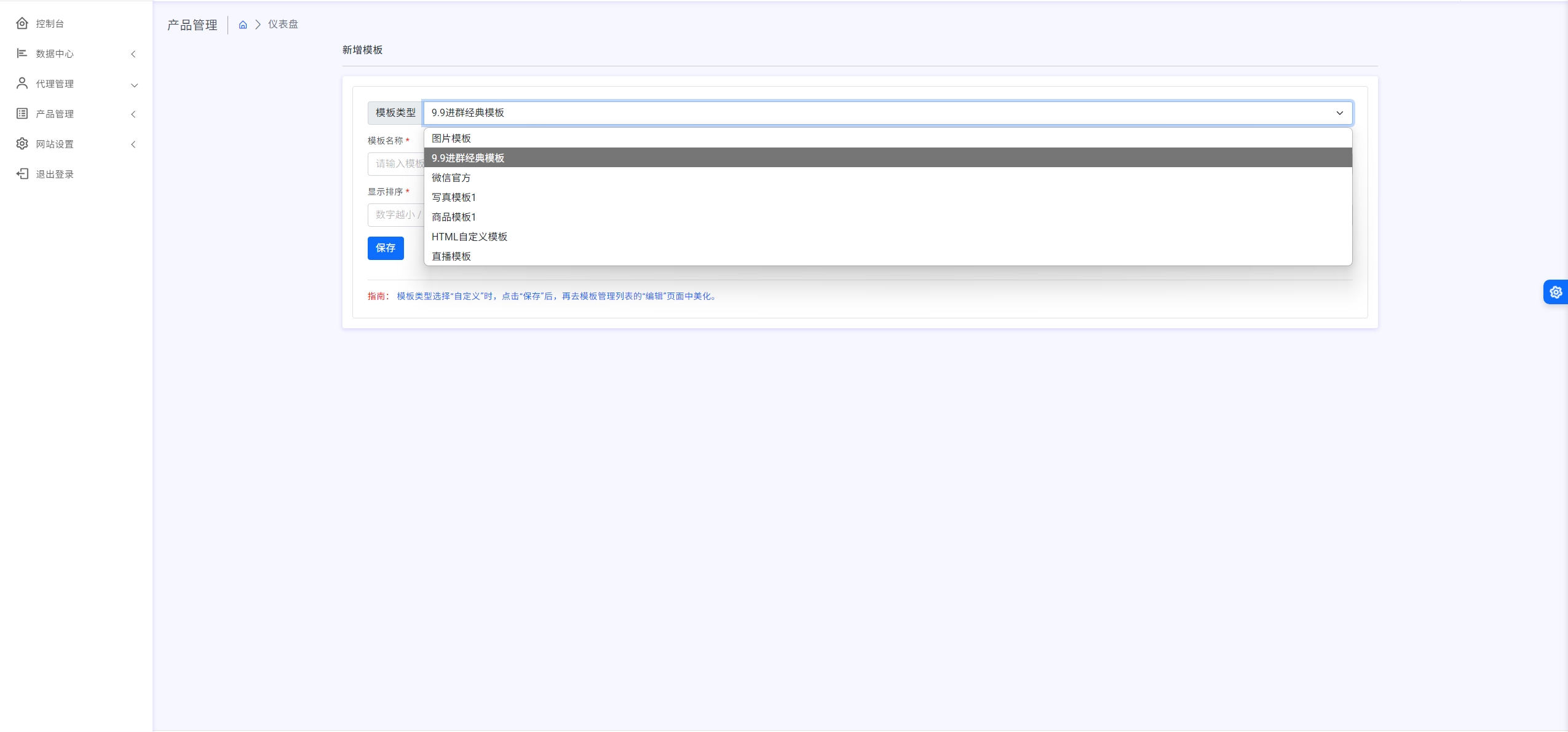The height and width of the screenshot is (732, 1568).
Task: Collapse the 代理管理 chevron arrow
Action: [134, 85]
